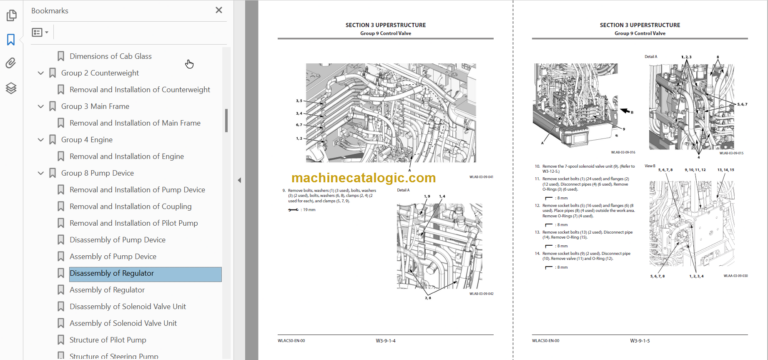
Task: Close the Bookmarks panel with X
Action: click(x=218, y=10)
